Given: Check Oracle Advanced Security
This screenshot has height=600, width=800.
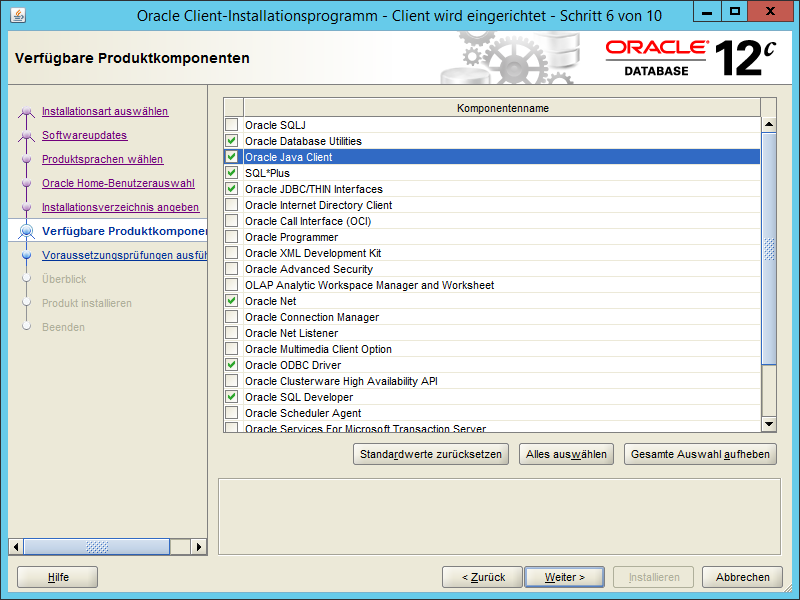Looking at the screenshot, I should [232, 269].
